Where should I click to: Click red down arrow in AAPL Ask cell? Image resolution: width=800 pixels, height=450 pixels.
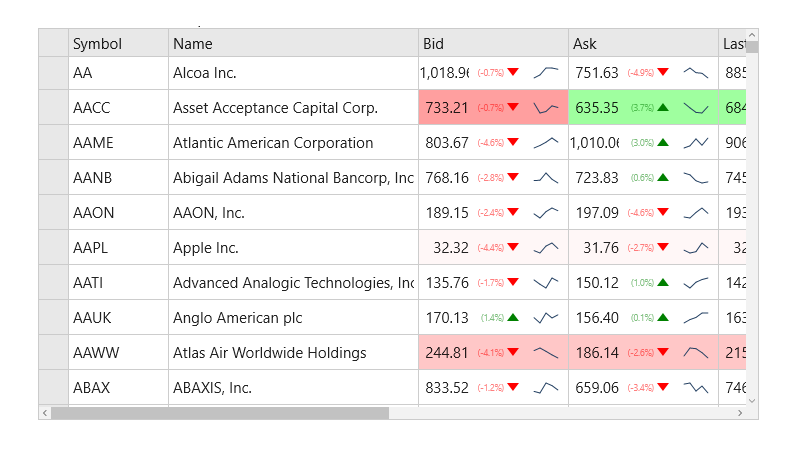point(663,247)
